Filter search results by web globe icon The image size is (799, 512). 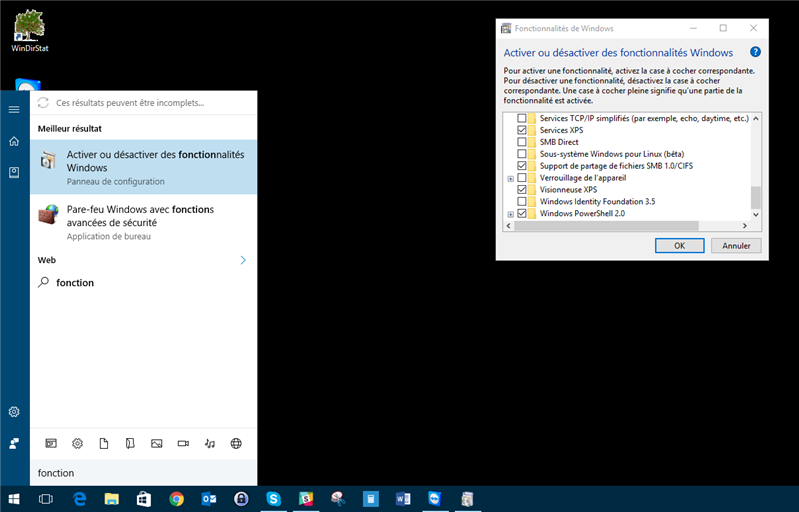pyautogui.click(x=236, y=443)
